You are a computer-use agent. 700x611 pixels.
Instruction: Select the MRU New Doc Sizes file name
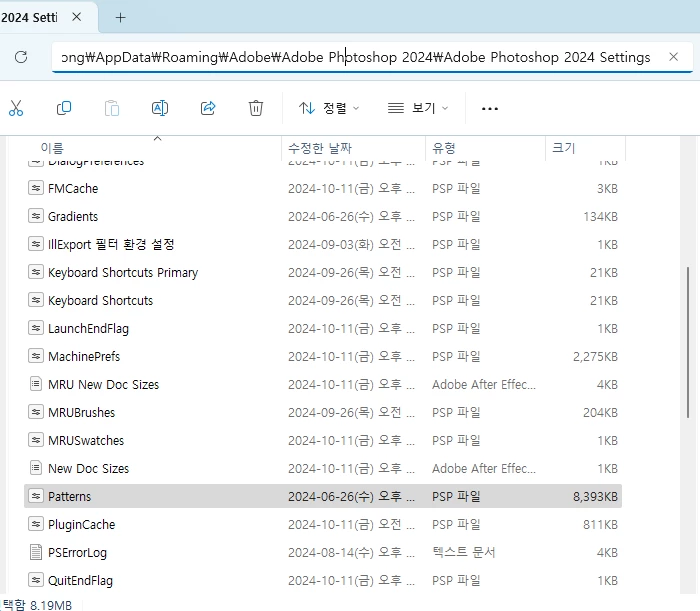[x=104, y=384]
